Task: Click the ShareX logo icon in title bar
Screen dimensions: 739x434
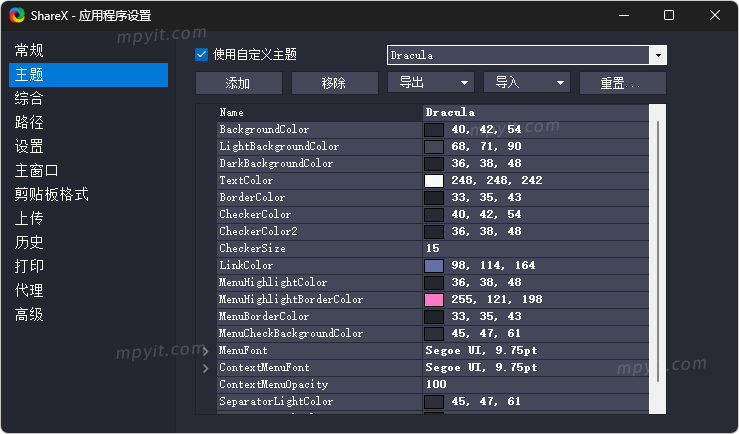Action: (17, 16)
